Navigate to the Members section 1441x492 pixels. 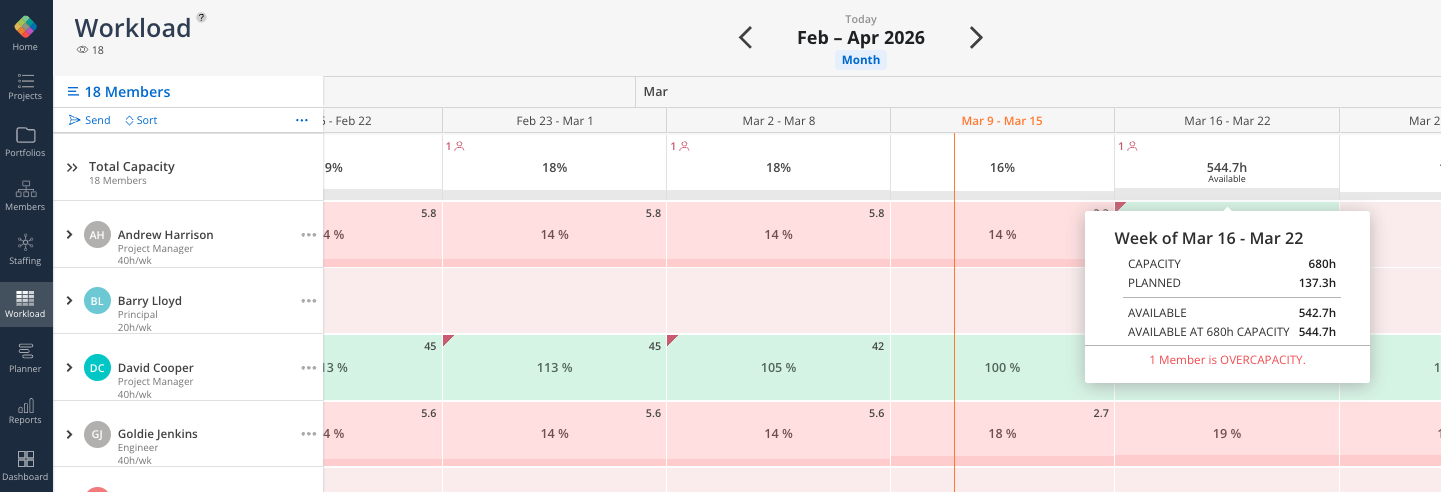point(26,195)
